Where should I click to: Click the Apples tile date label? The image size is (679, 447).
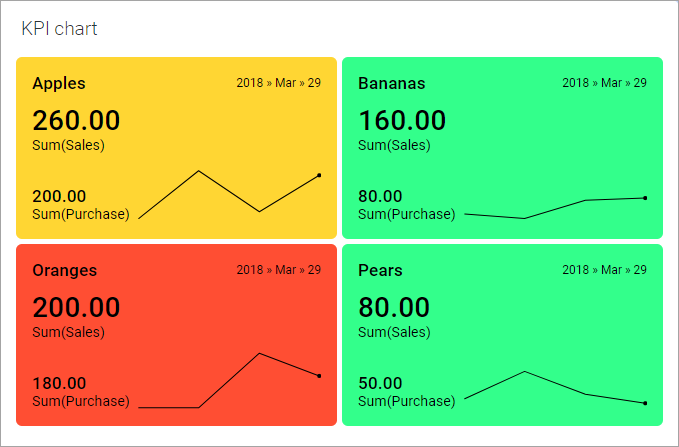[x=278, y=83]
